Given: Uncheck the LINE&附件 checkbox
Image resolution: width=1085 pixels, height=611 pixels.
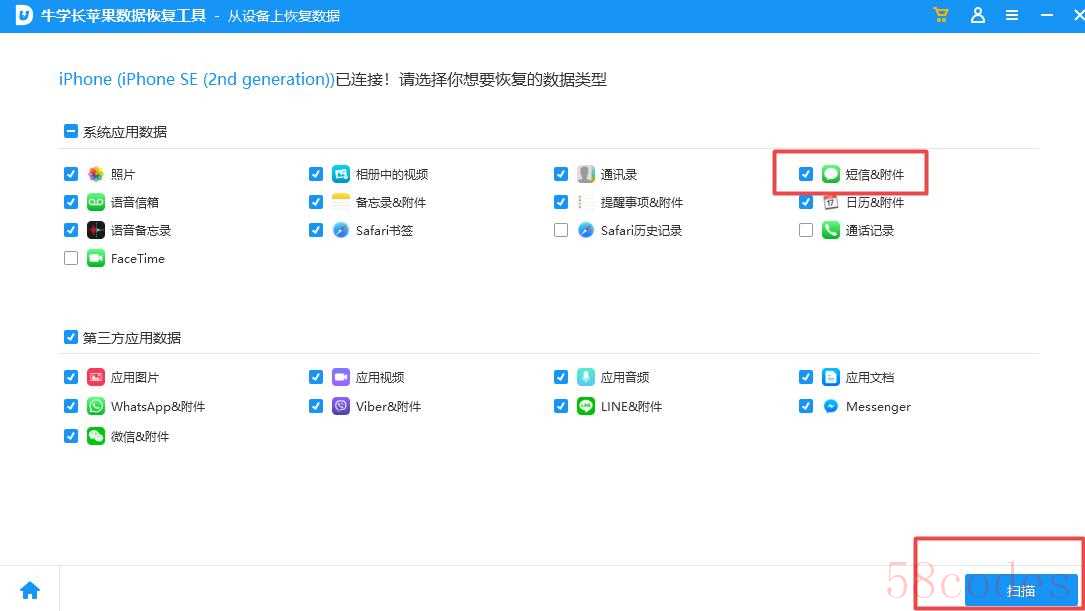Looking at the screenshot, I should pyautogui.click(x=560, y=405).
